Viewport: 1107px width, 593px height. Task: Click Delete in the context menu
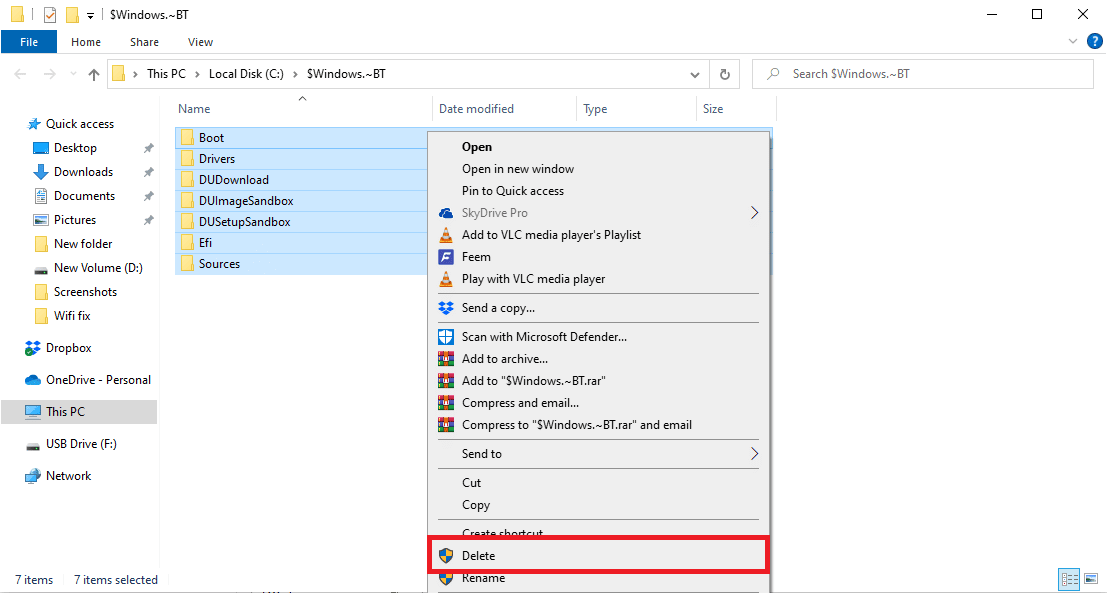coord(478,555)
